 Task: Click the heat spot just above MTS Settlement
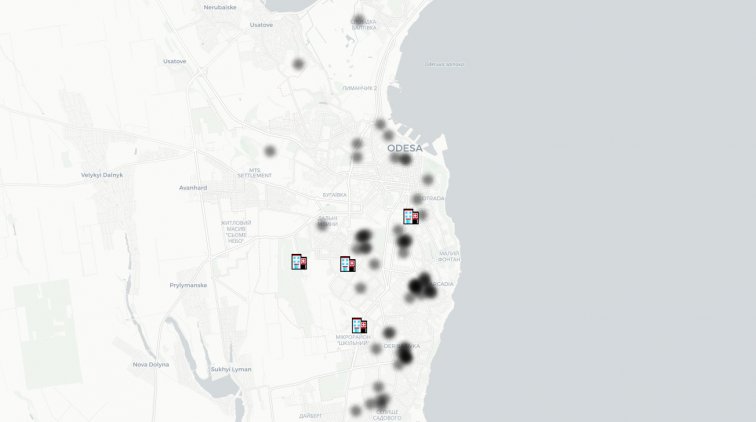click(x=270, y=151)
